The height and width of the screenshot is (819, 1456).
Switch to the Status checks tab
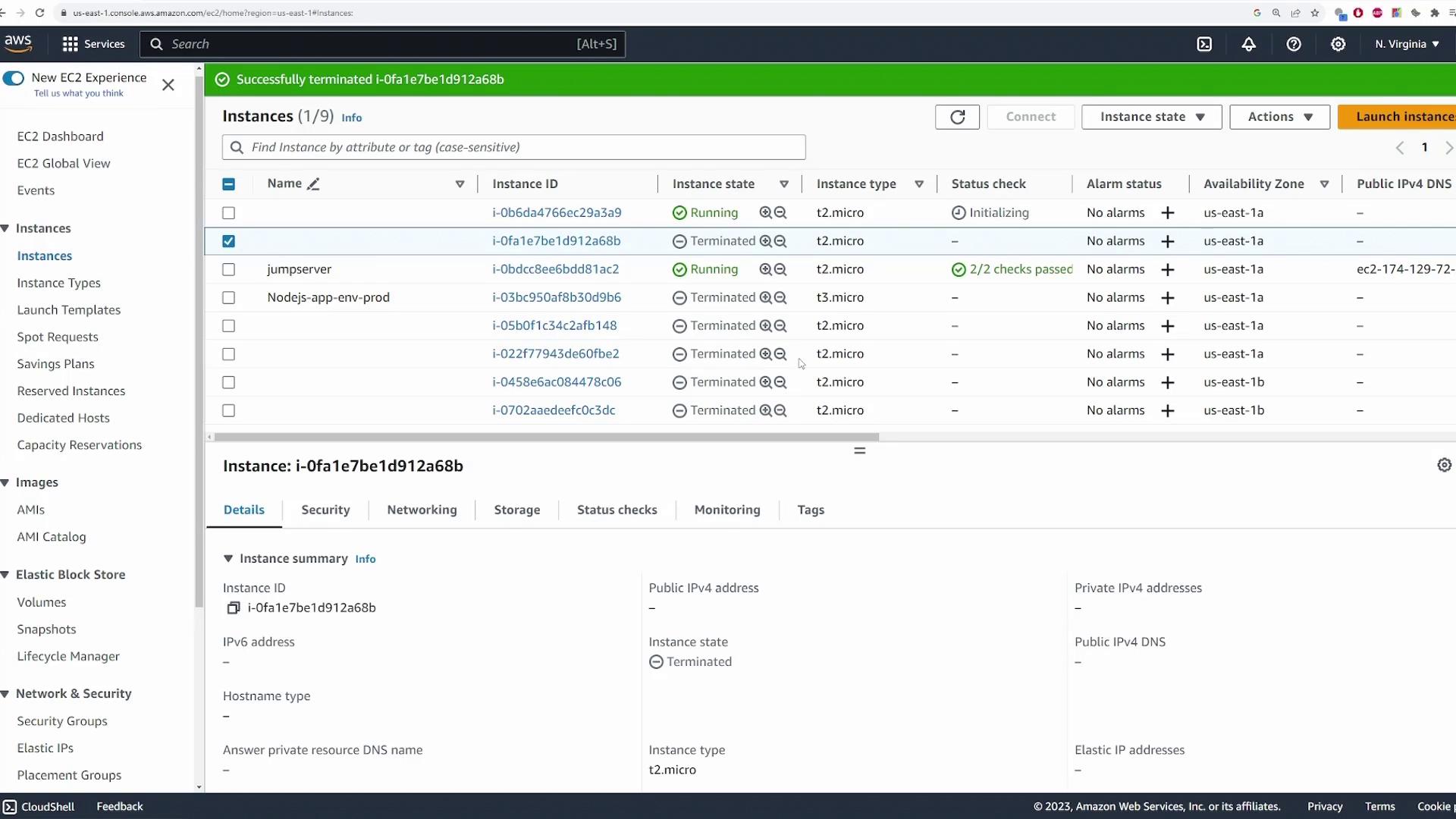click(617, 510)
